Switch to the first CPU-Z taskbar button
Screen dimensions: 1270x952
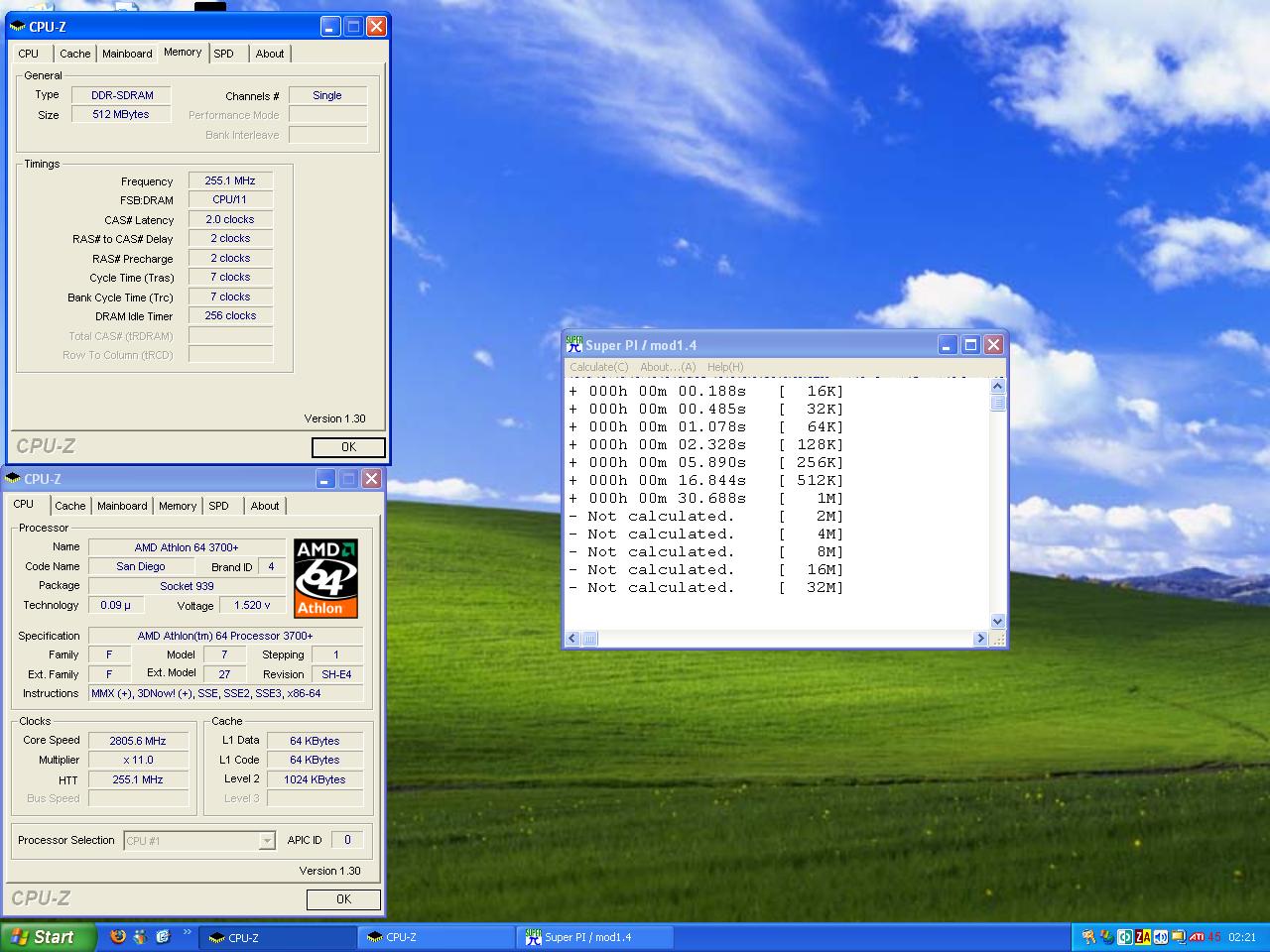278,937
